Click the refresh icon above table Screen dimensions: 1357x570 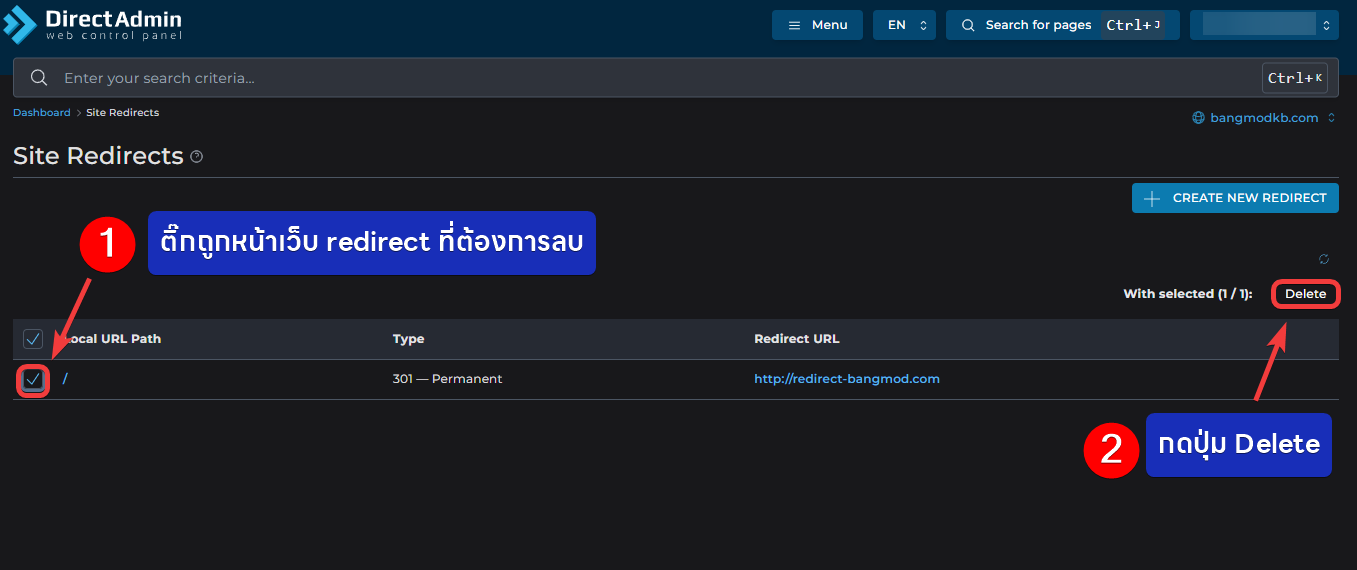point(1324,259)
